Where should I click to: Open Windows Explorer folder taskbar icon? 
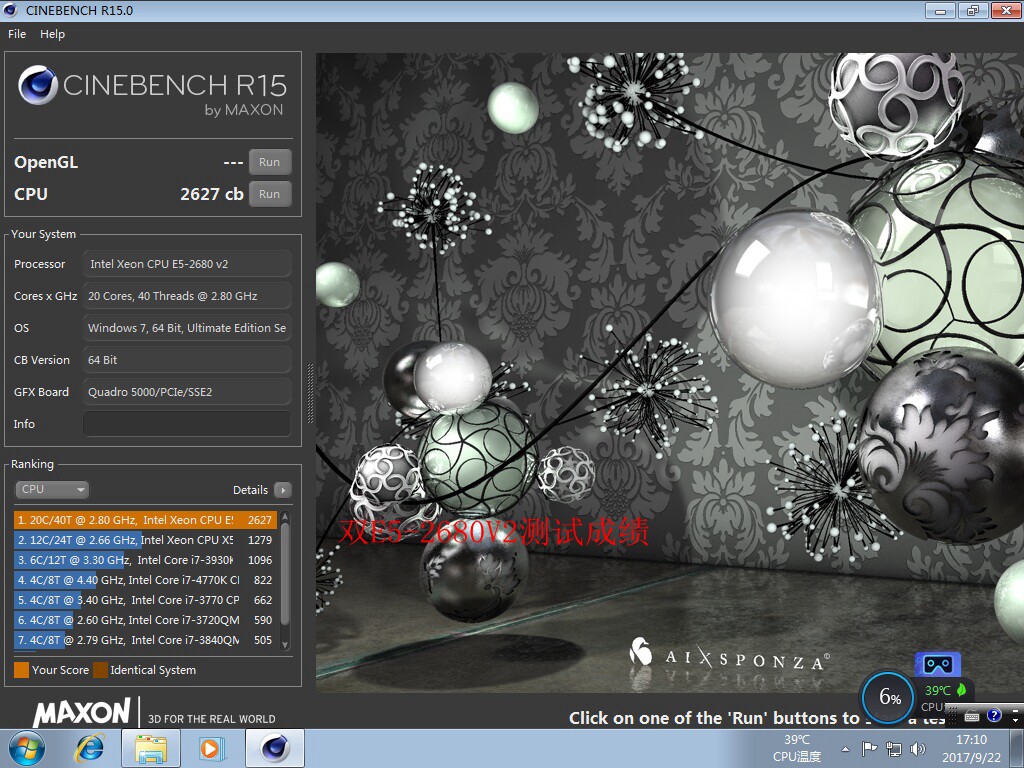pos(151,748)
